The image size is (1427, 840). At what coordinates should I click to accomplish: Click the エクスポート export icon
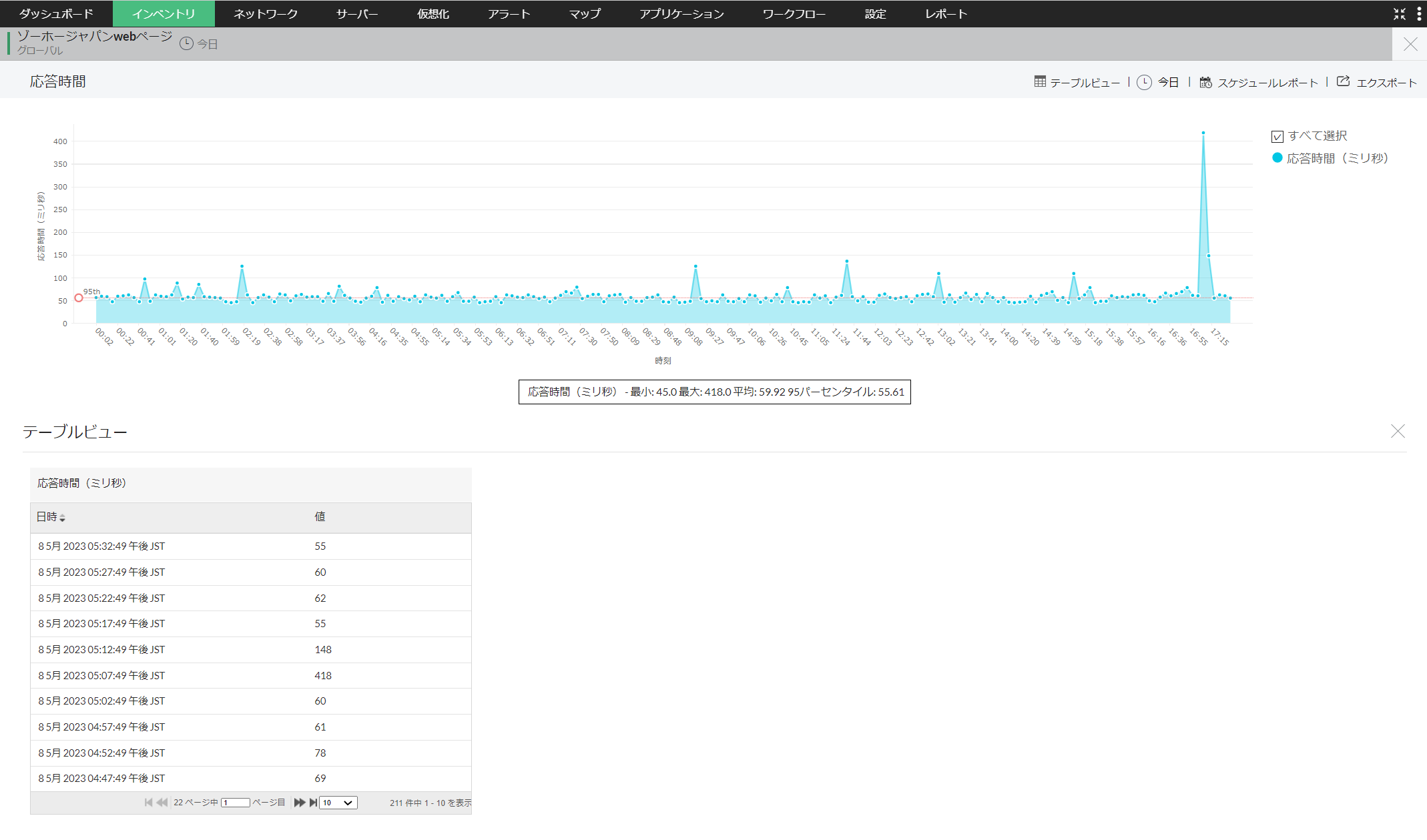(x=1344, y=81)
